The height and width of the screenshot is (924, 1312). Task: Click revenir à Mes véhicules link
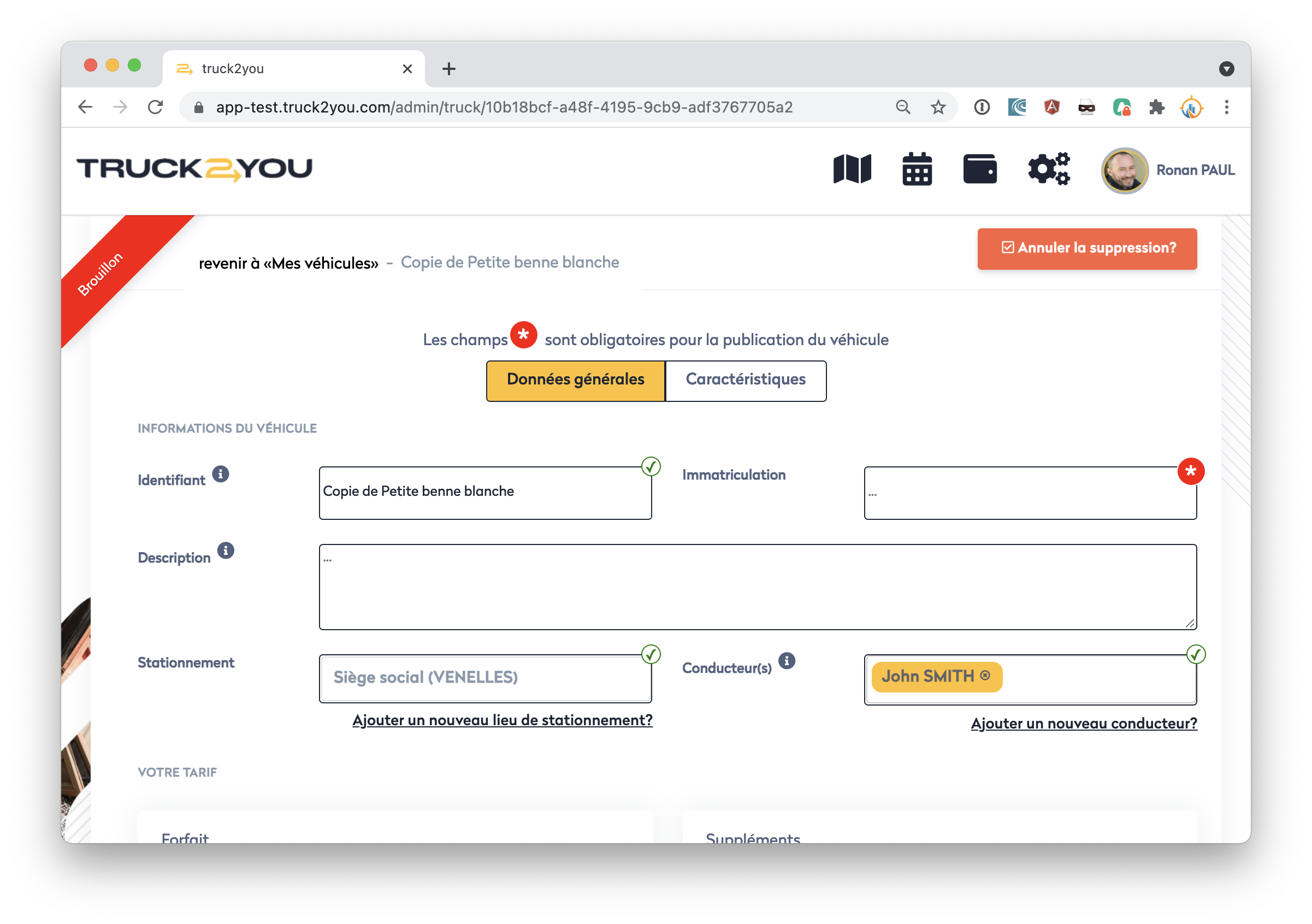(x=288, y=263)
